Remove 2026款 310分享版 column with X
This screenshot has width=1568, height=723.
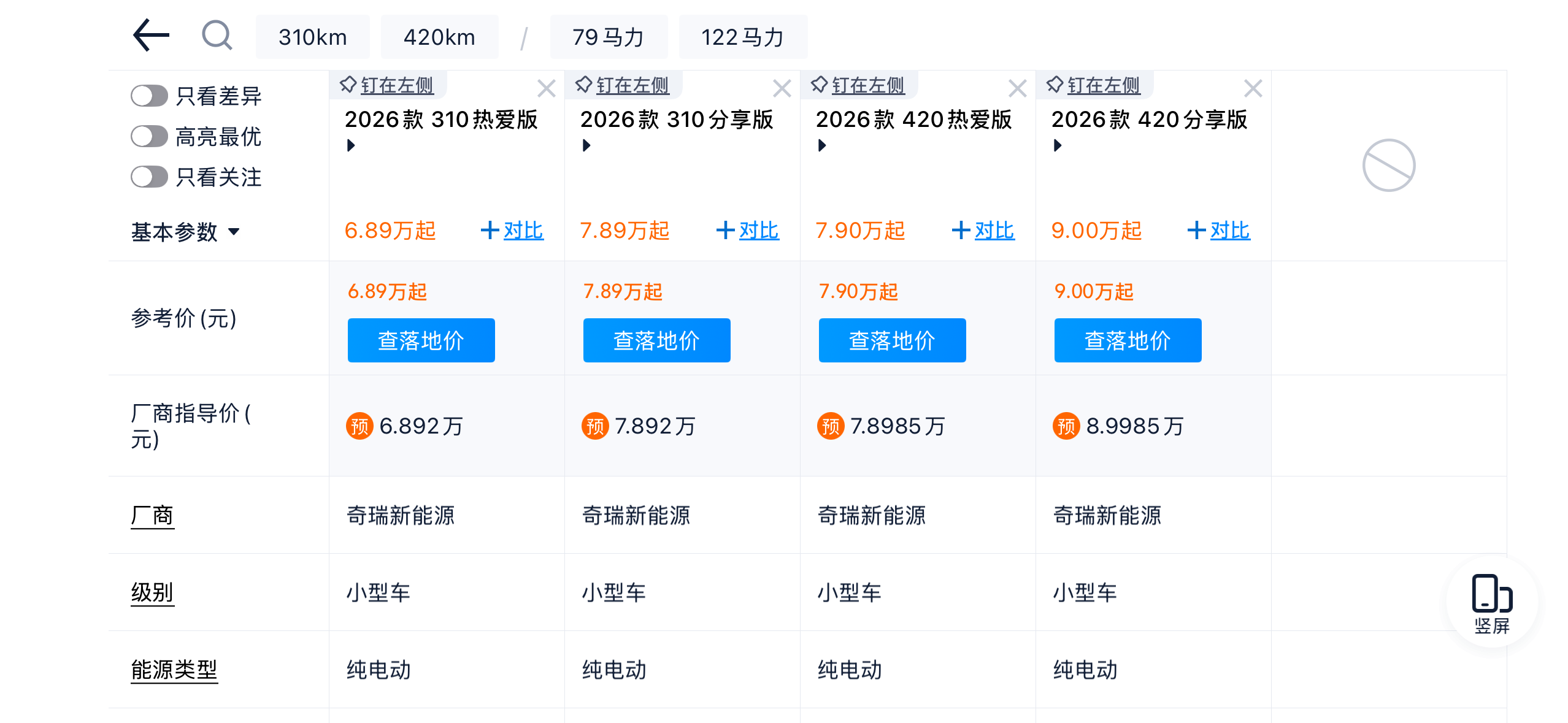pos(781,89)
